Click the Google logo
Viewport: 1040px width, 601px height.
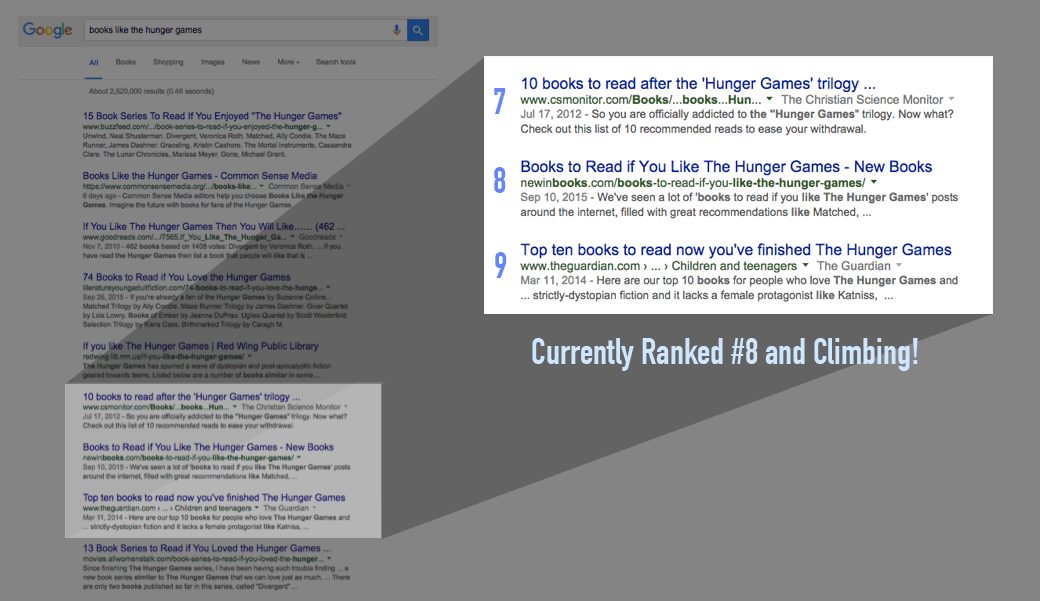click(47, 30)
